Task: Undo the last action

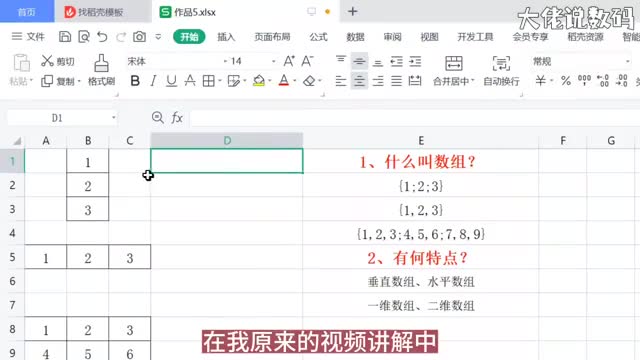Action: point(102,37)
